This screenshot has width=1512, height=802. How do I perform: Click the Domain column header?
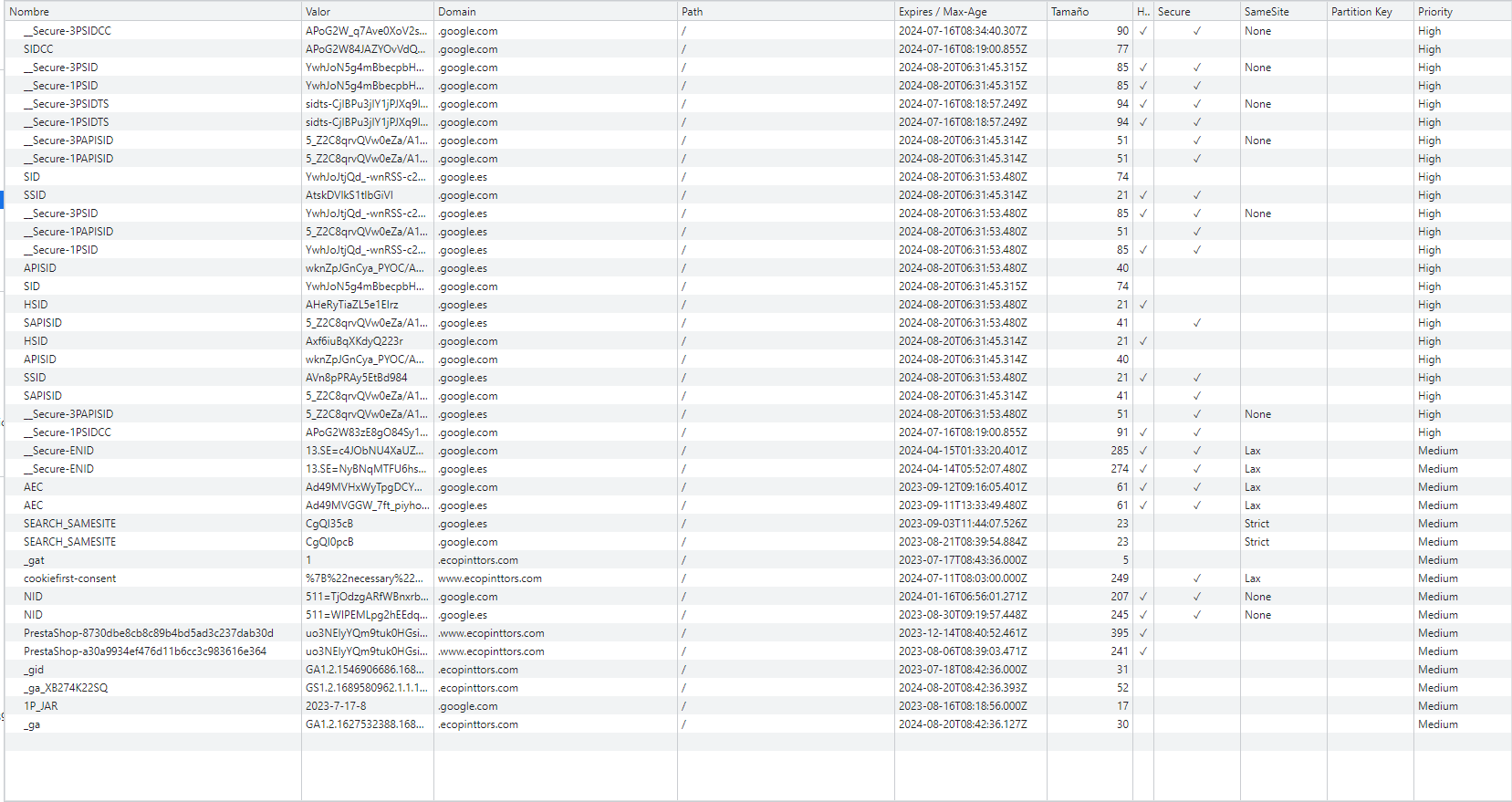(x=456, y=12)
